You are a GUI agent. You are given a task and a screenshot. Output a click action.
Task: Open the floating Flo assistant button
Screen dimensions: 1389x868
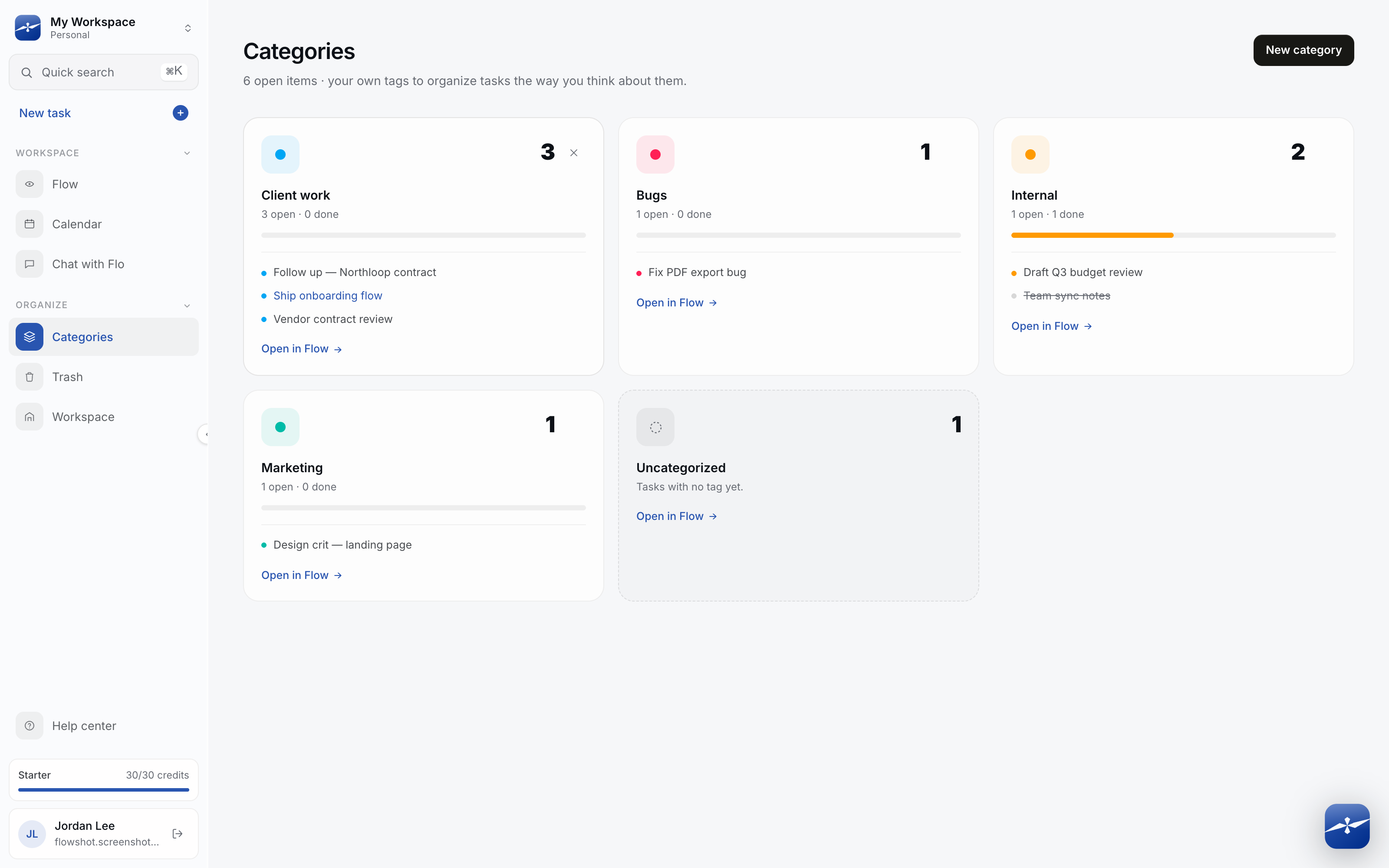[1347, 826]
